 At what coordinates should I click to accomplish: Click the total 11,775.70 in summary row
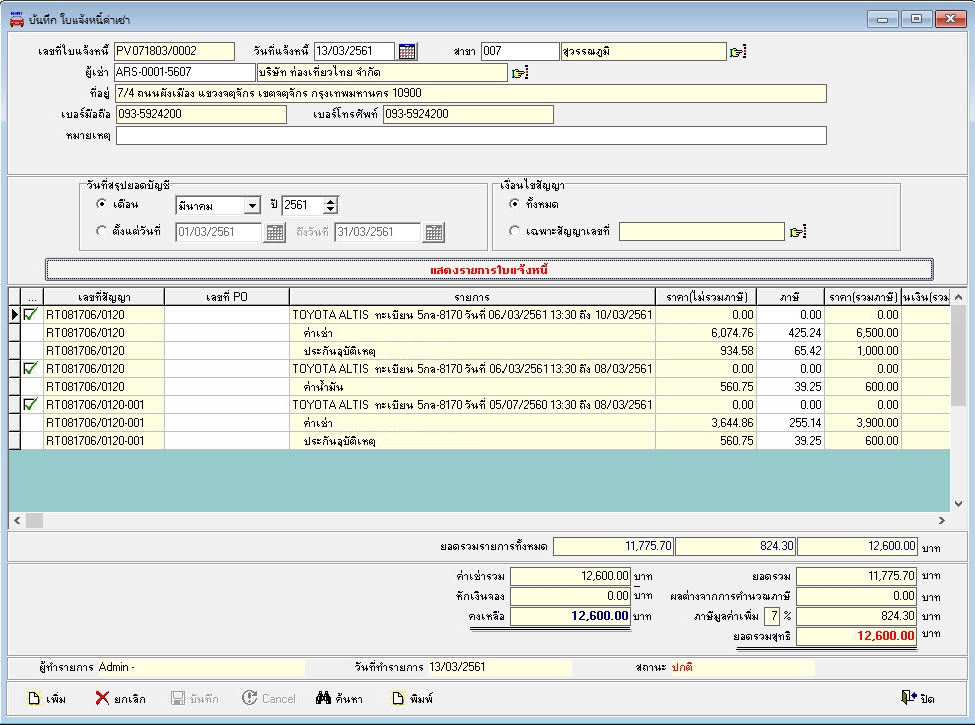click(x=613, y=546)
